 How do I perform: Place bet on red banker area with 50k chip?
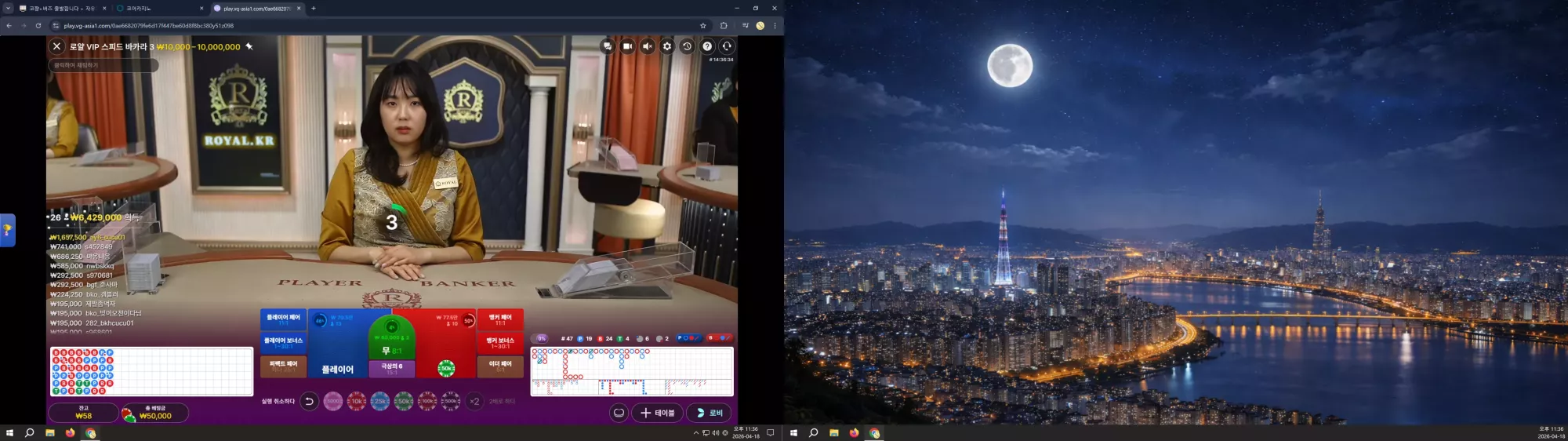coord(446,344)
